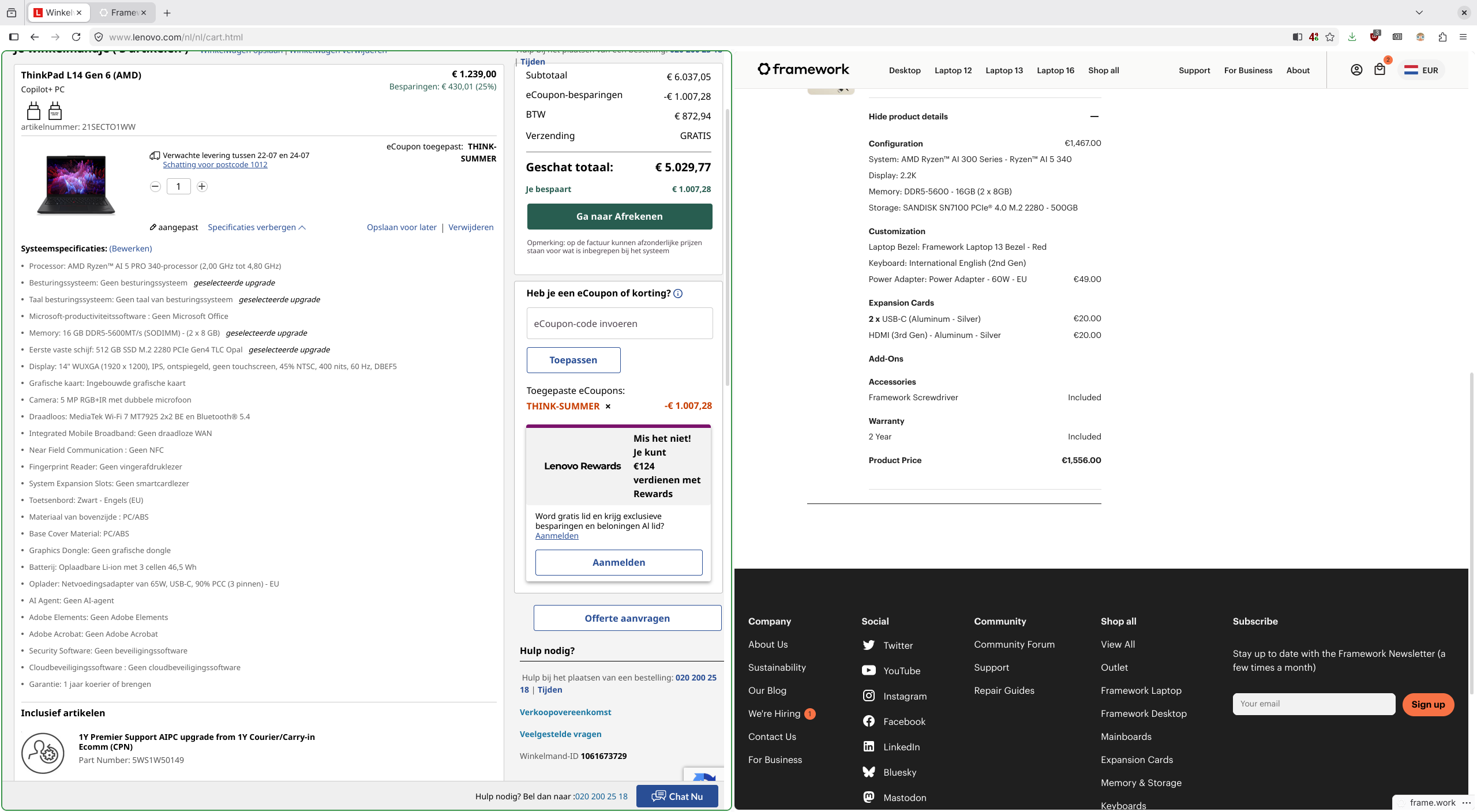This screenshot has width=1477, height=812.
Task: Click the Framework logo
Action: pyautogui.click(x=803, y=70)
